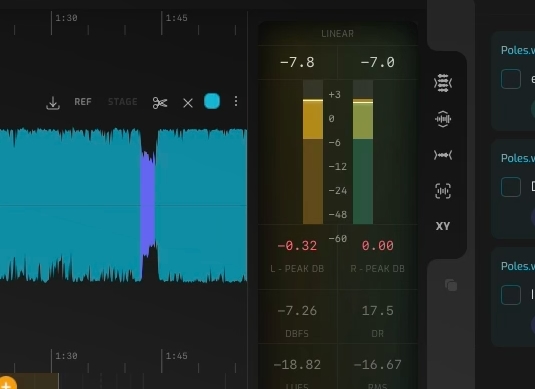Click the 17.5 DR value
The width and height of the screenshot is (535, 389).
pos(378,311)
